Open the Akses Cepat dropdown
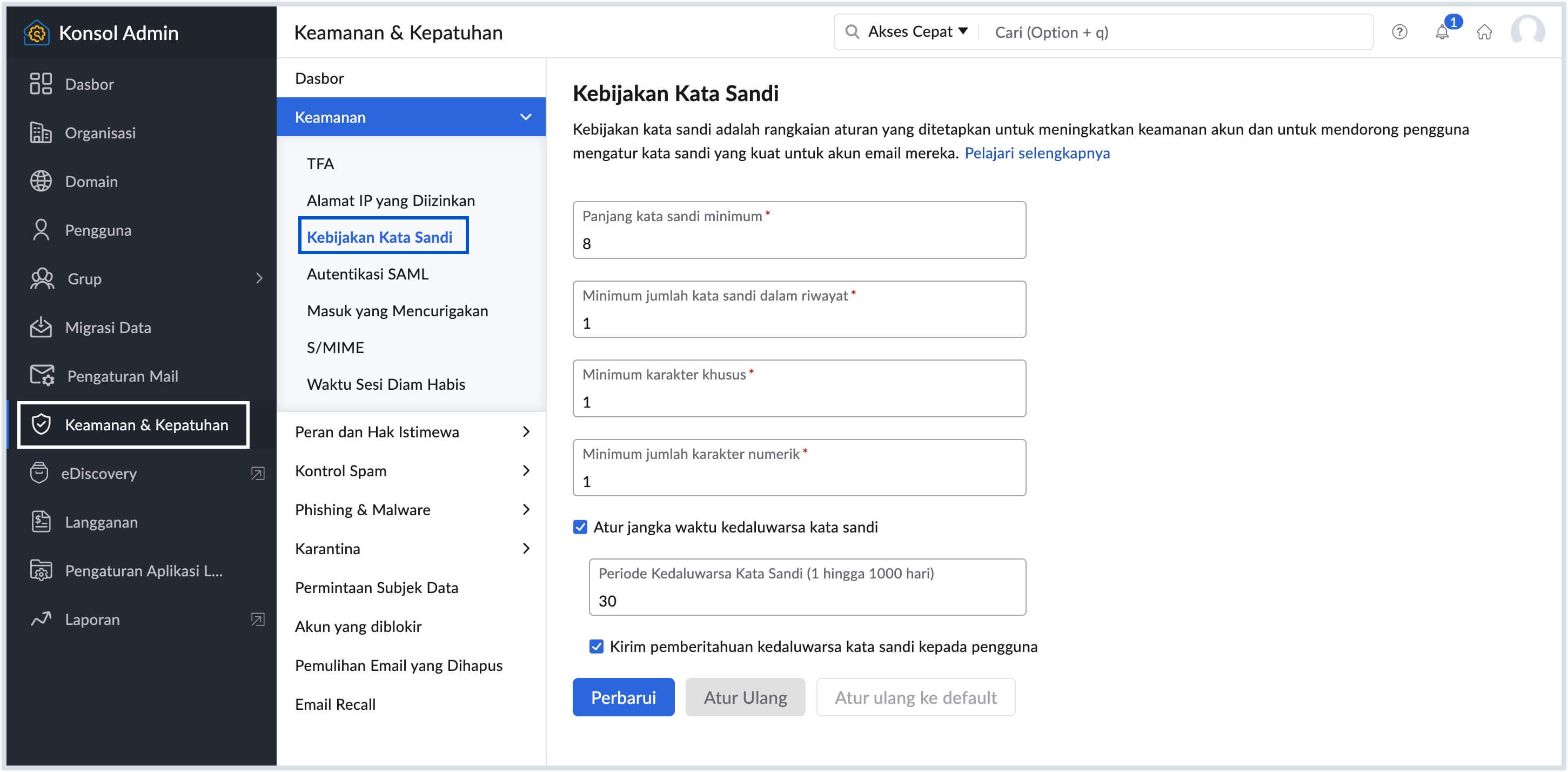Image resolution: width=1568 pixels, height=772 pixels. pos(917,32)
